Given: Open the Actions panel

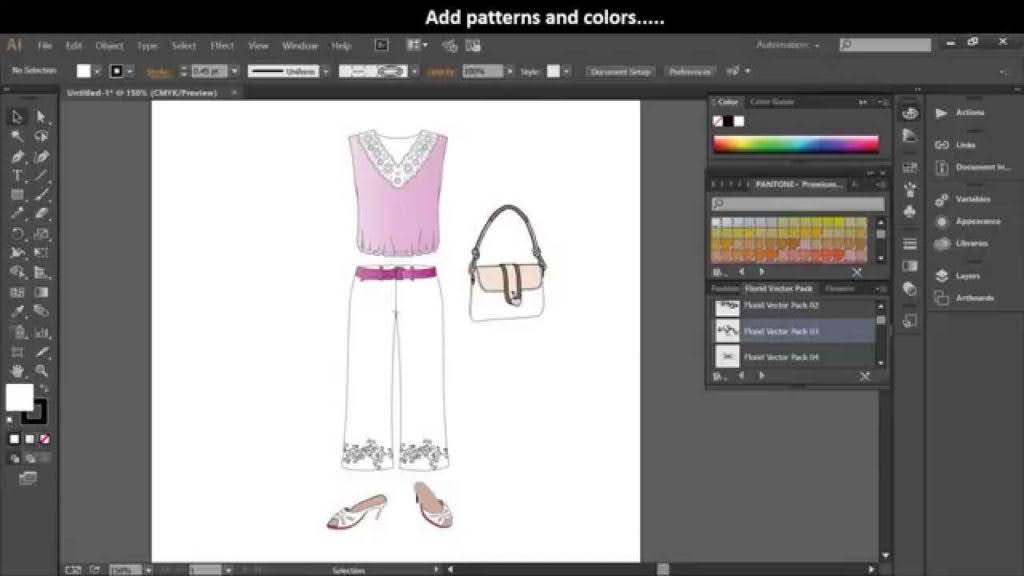Looking at the screenshot, I should click(969, 113).
